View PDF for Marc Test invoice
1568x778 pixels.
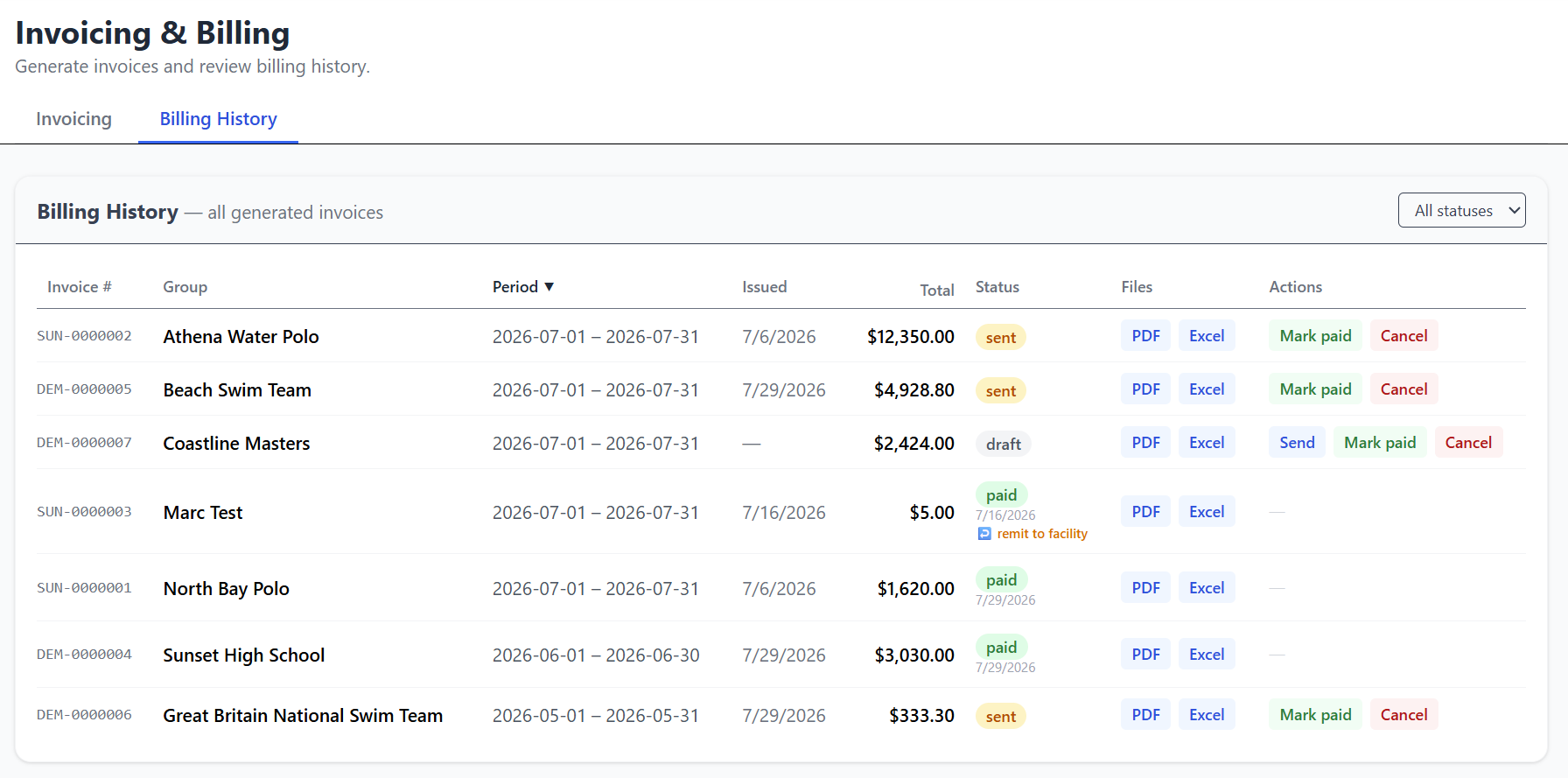[x=1145, y=512]
